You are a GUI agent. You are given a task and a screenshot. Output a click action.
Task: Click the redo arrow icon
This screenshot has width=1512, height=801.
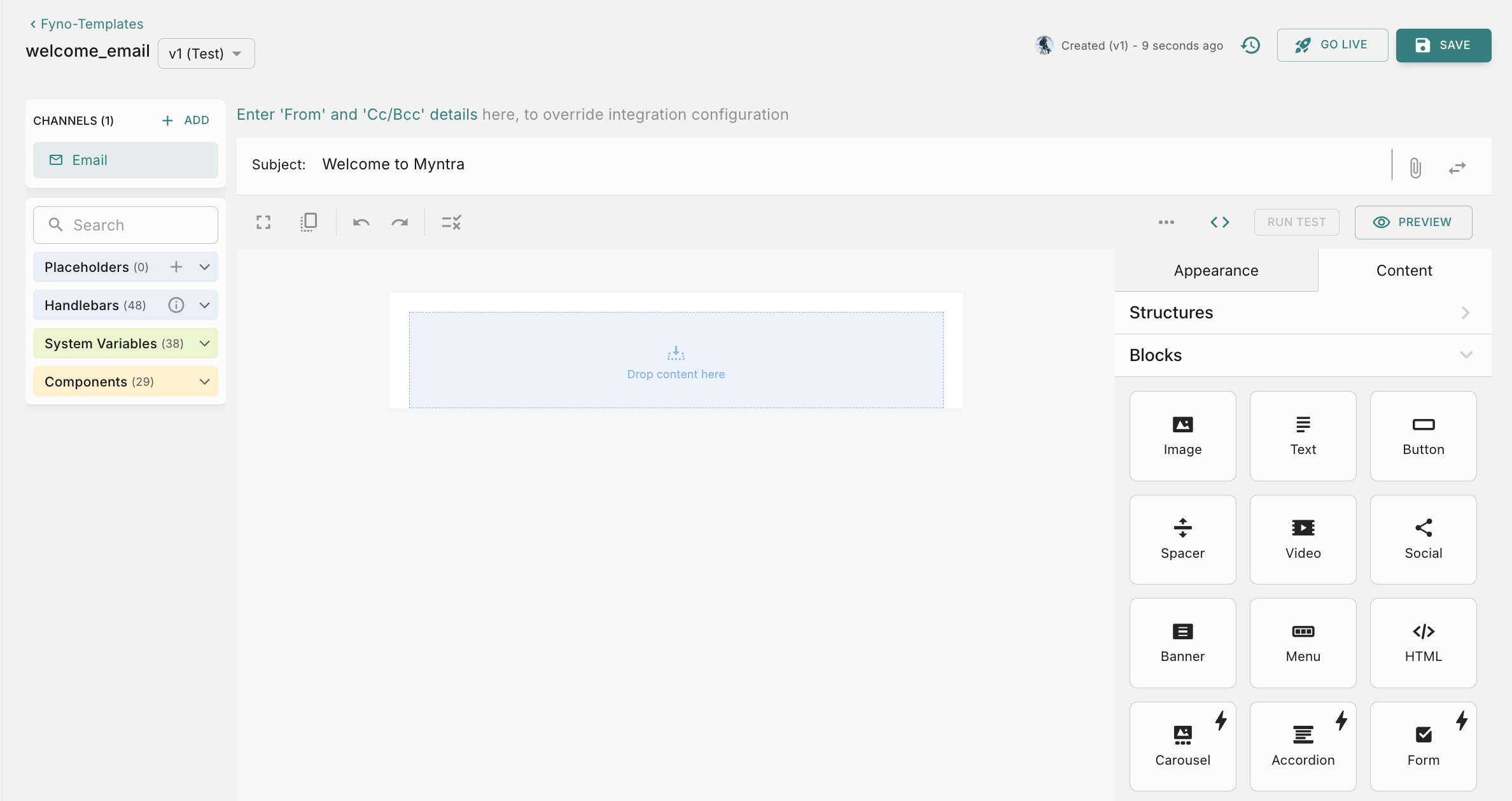(400, 222)
